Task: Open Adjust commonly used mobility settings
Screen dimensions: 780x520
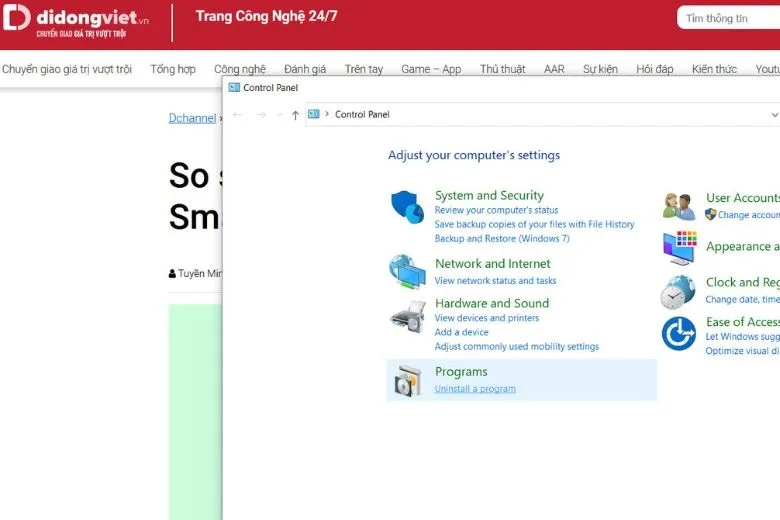Action: point(517,346)
